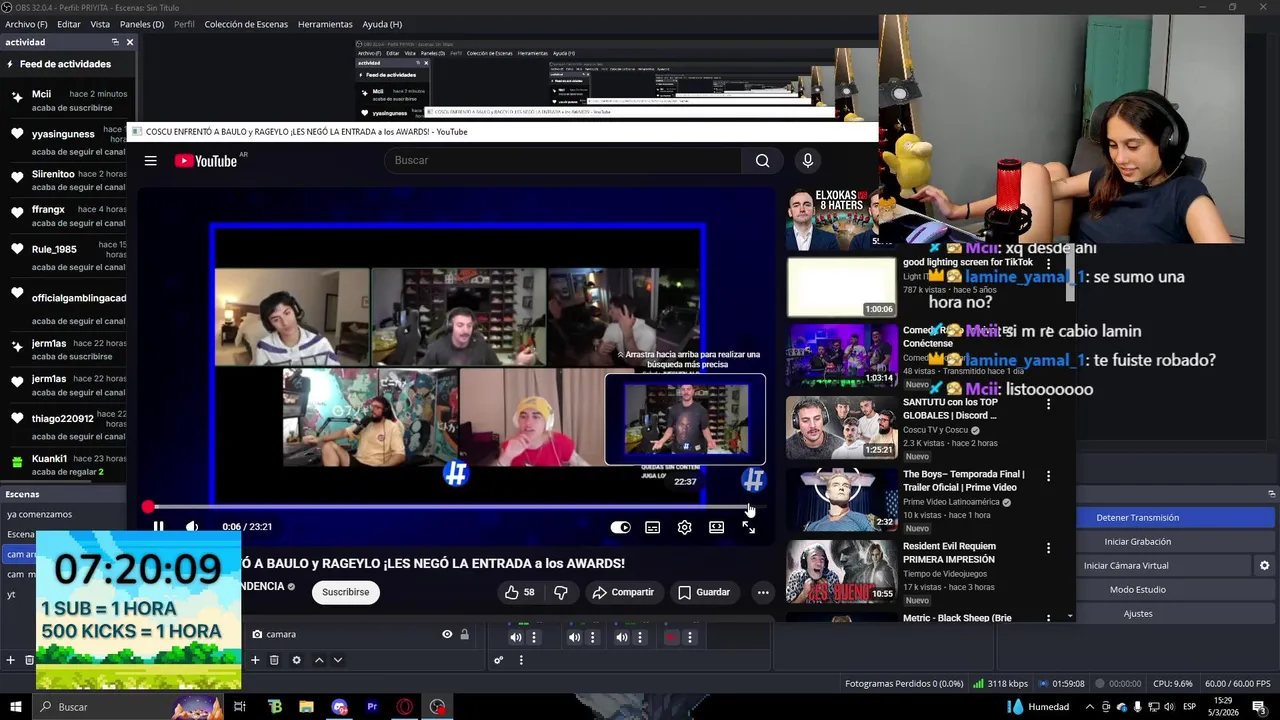Expand hidden system tray icons

pos(1090,707)
